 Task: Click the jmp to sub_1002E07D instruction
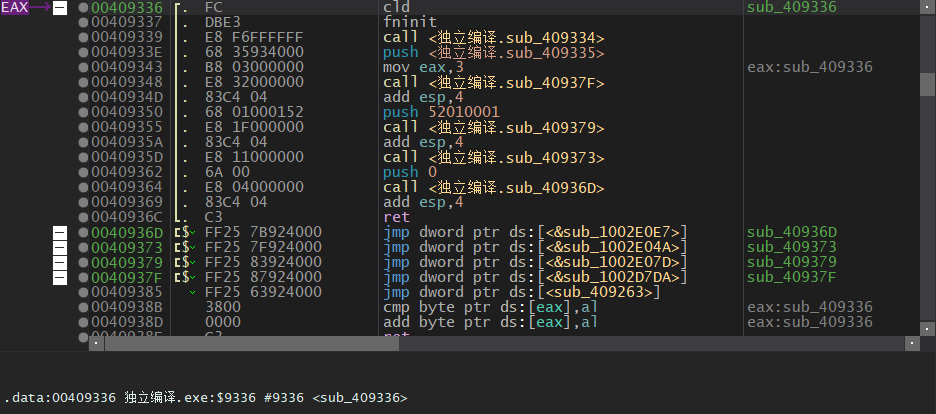pos(535,262)
